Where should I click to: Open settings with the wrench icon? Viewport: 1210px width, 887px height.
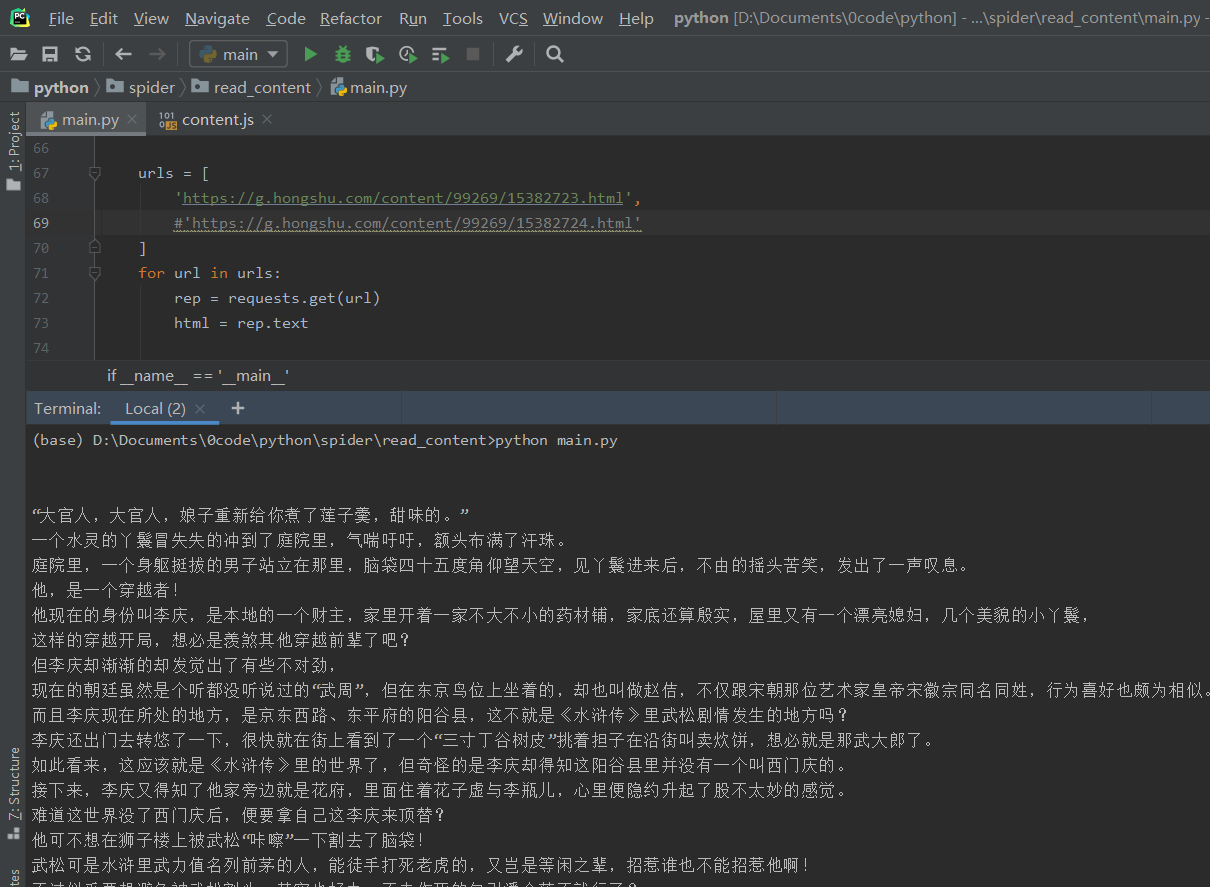(x=514, y=54)
